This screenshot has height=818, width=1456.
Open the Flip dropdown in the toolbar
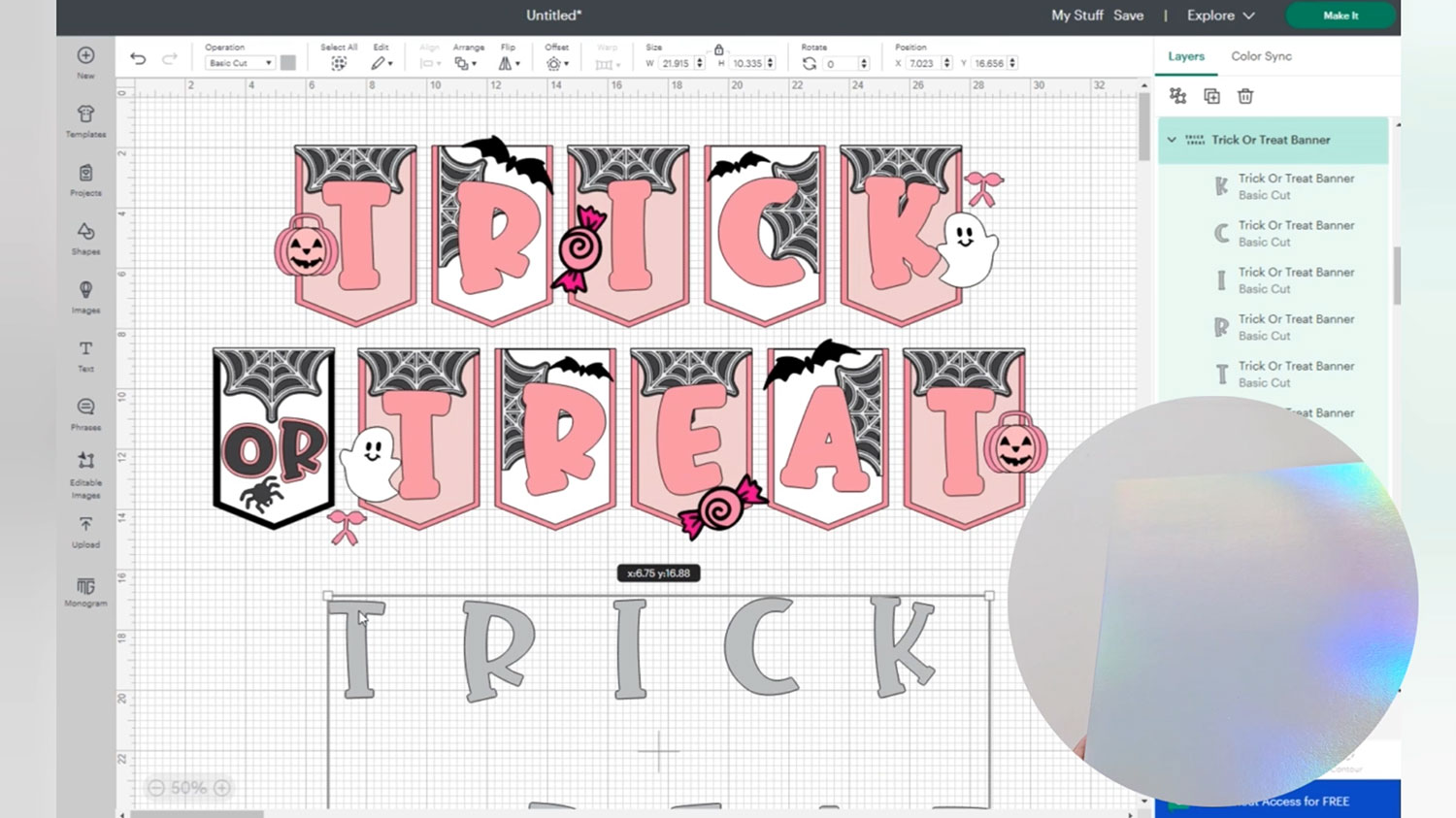tap(509, 63)
